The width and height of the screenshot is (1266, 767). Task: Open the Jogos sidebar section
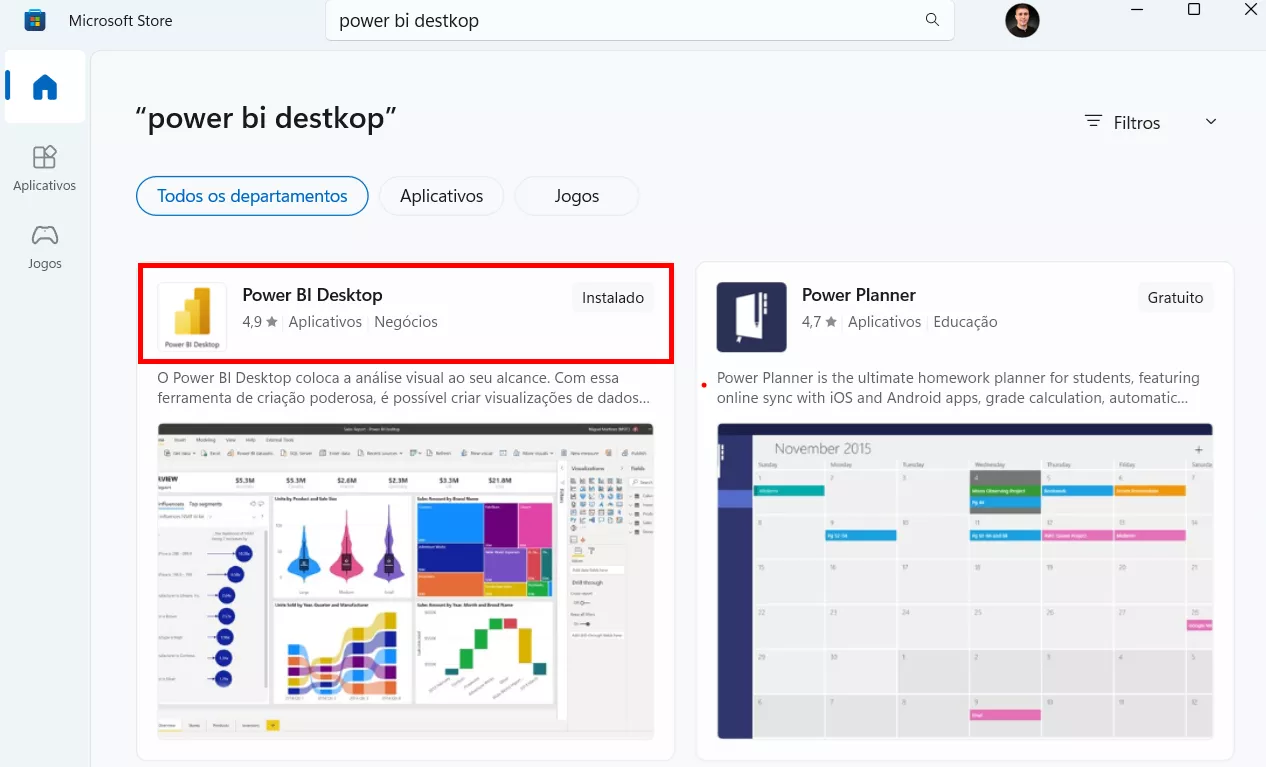[x=45, y=247]
